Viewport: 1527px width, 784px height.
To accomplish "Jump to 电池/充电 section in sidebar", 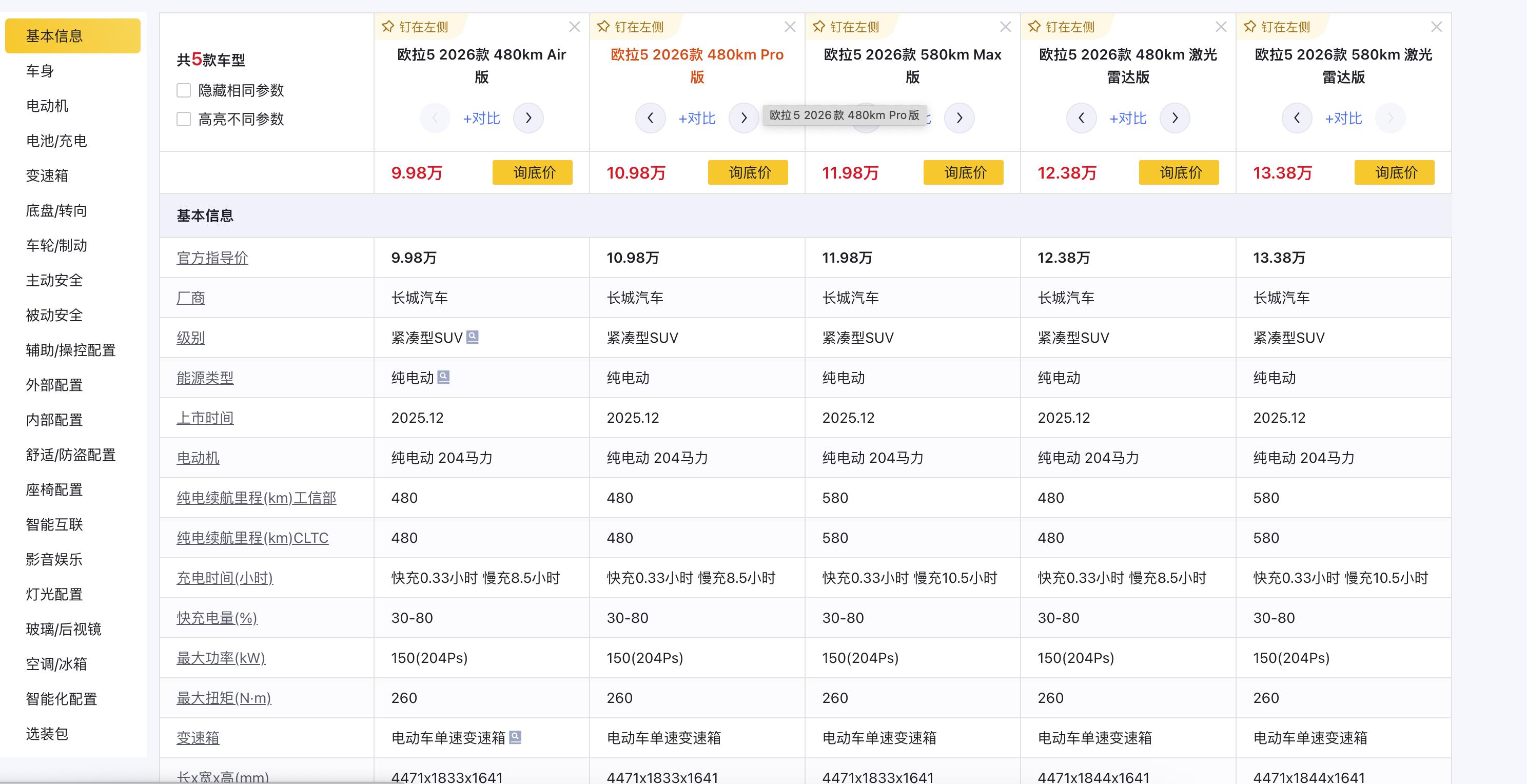I will [x=56, y=141].
